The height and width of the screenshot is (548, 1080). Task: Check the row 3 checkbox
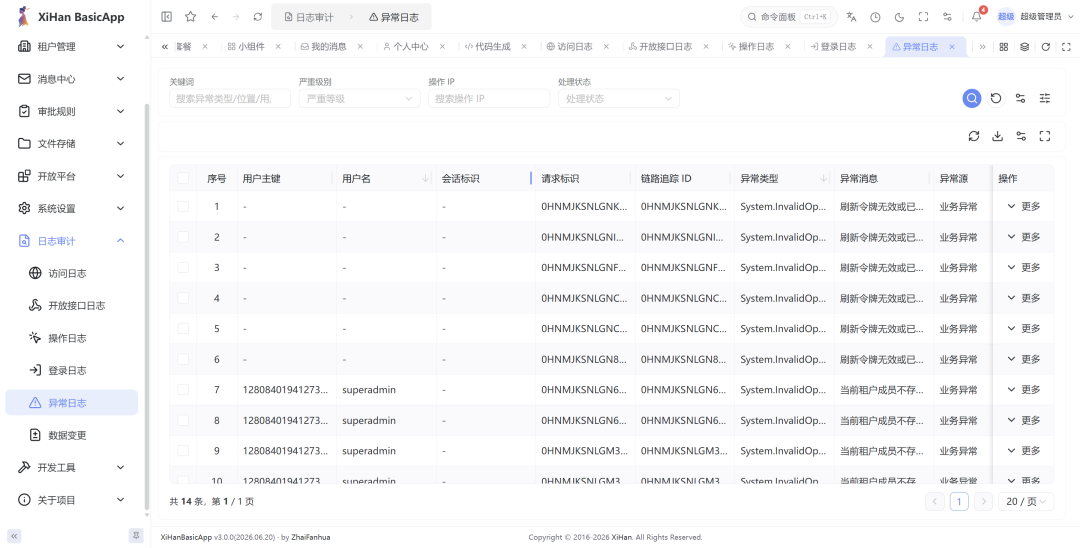pos(183,267)
